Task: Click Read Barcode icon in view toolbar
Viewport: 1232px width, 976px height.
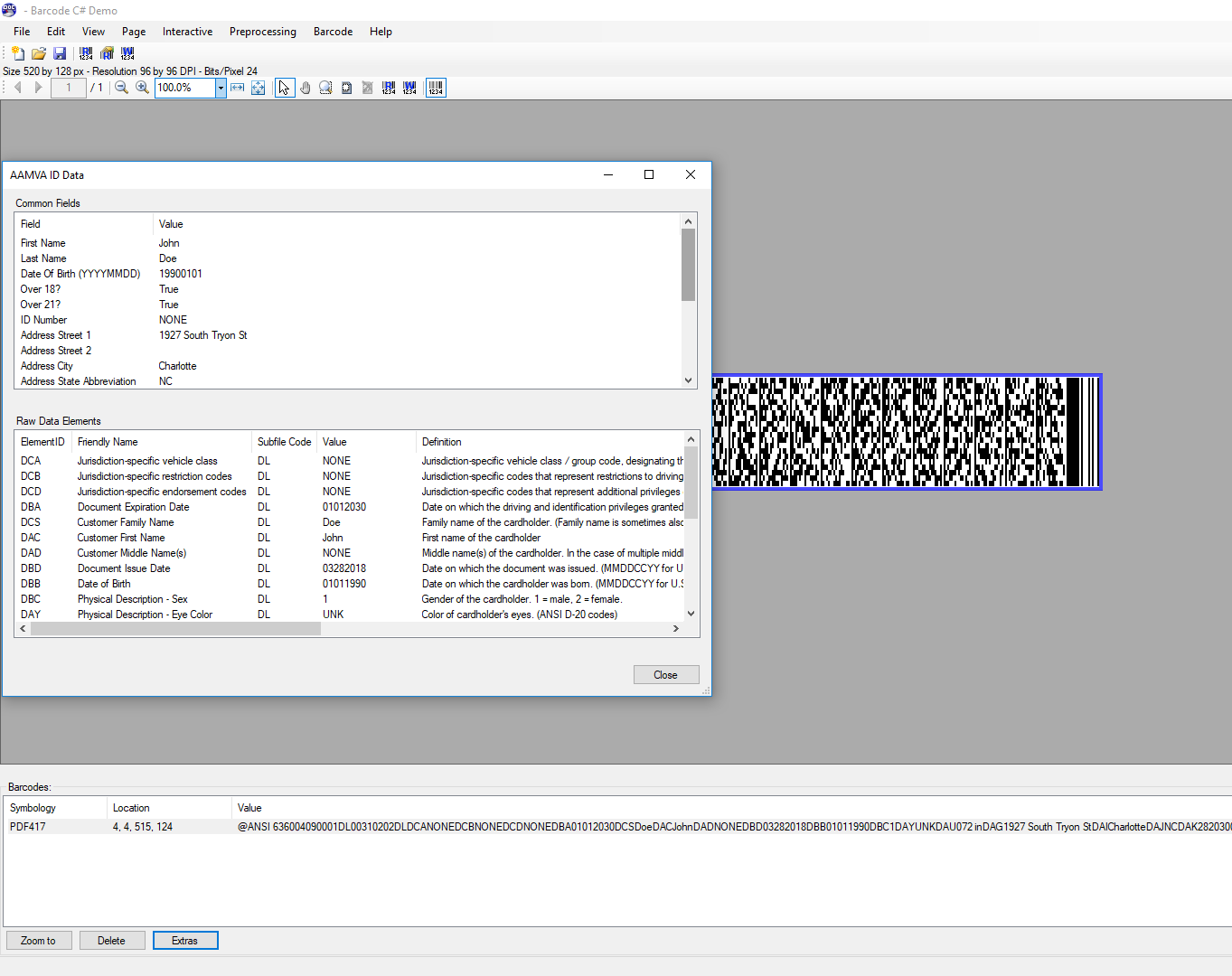Action: point(389,88)
